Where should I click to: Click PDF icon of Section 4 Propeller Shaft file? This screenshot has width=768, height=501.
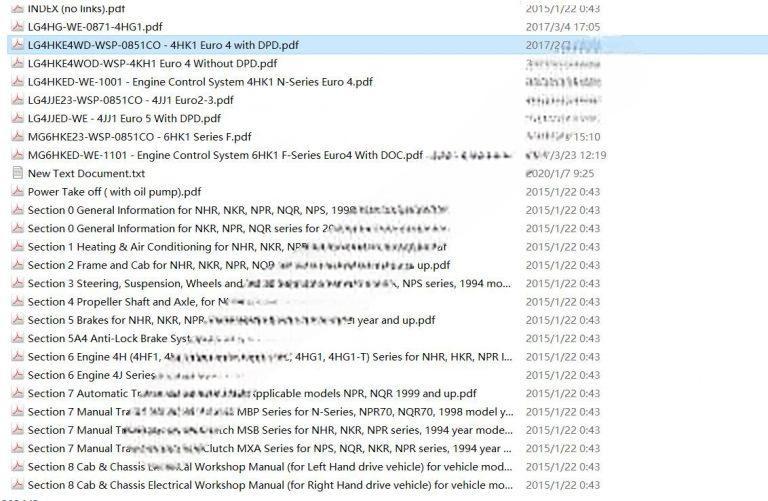tap(18, 302)
